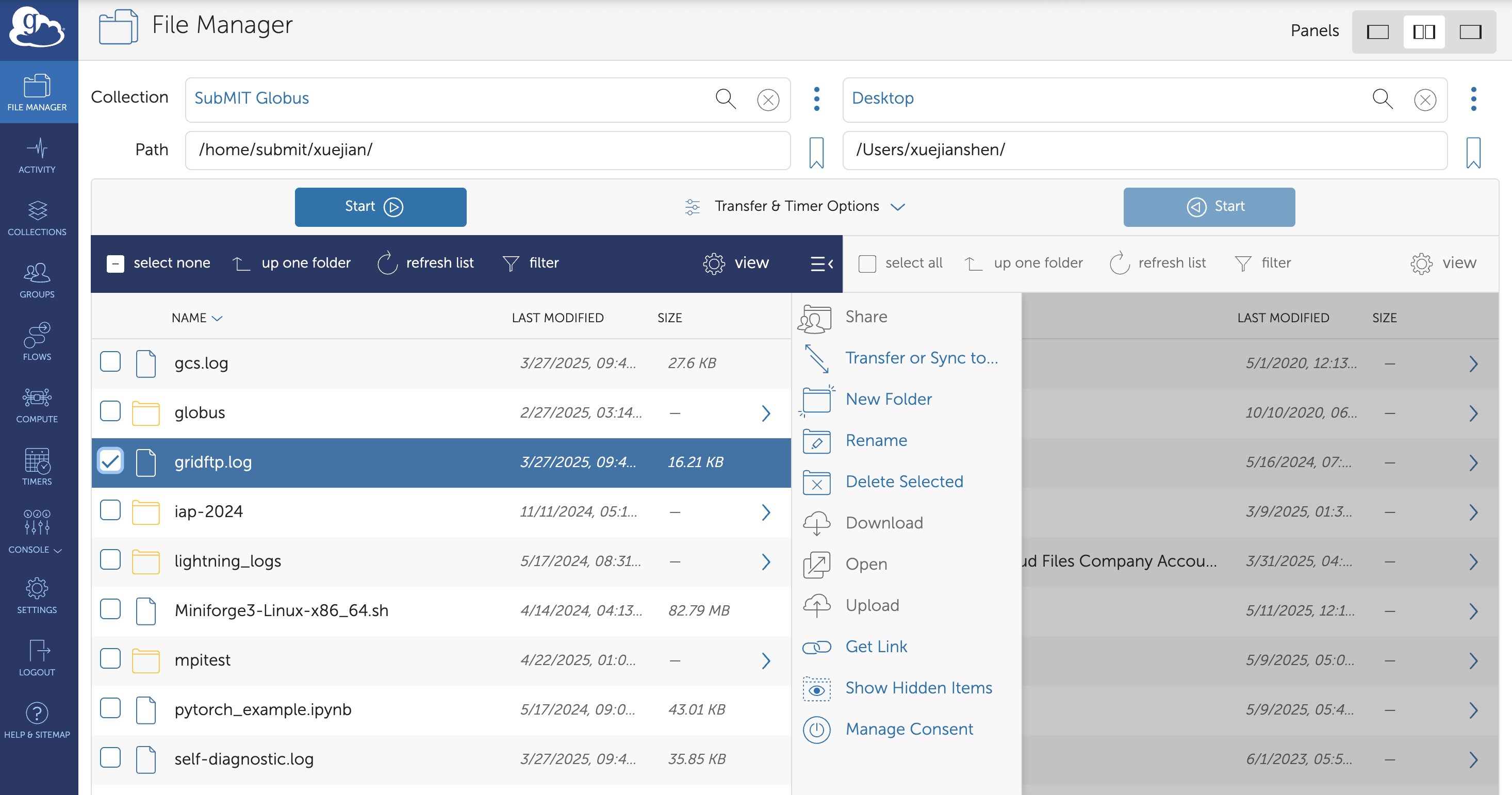Expand Transfer & Timer Options
The height and width of the screenshot is (795, 1512).
(795, 207)
